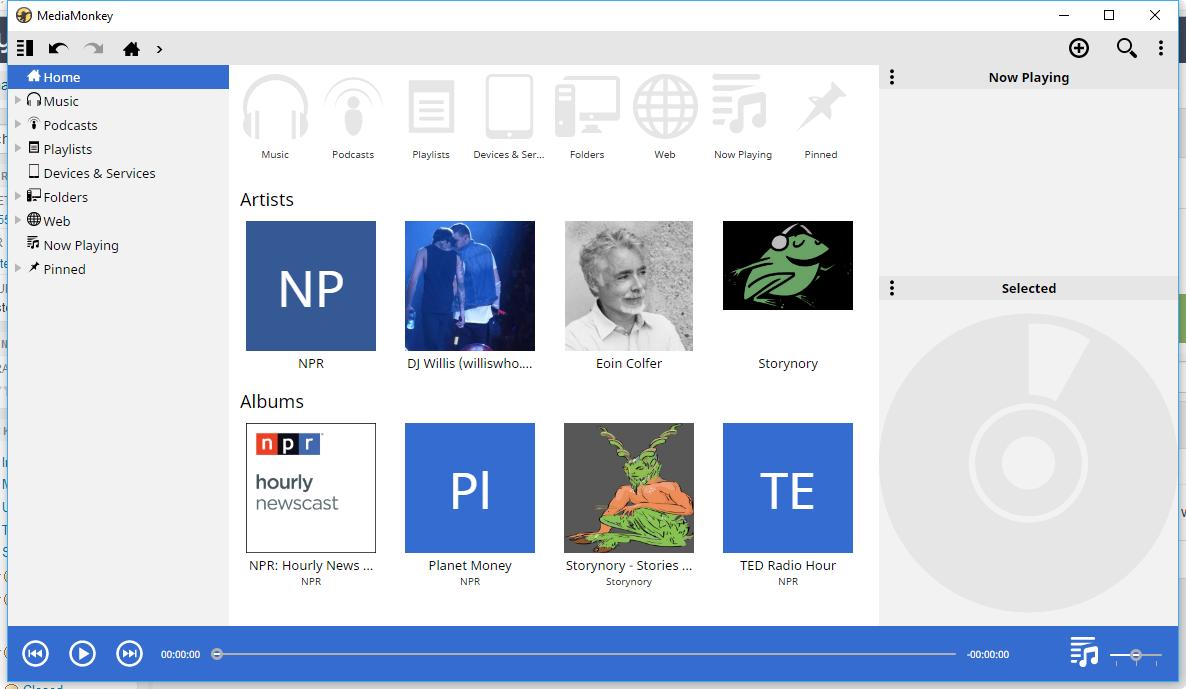
Task: Click the add plus circle icon
Action: [1079, 48]
